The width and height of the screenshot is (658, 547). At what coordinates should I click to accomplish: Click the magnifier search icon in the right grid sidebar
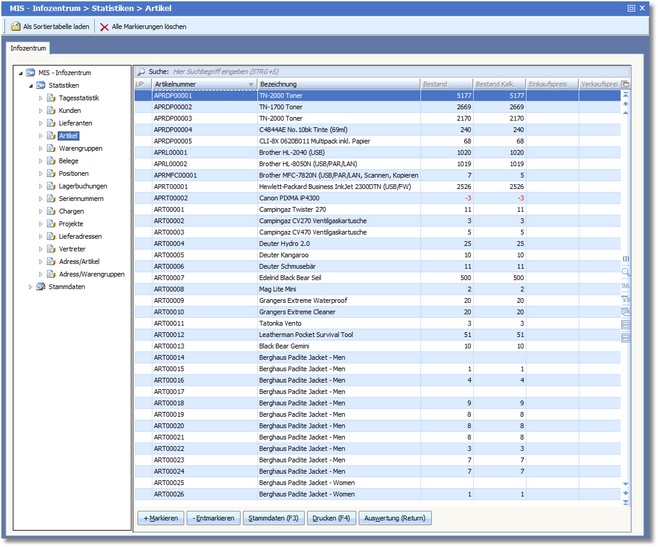click(x=626, y=271)
